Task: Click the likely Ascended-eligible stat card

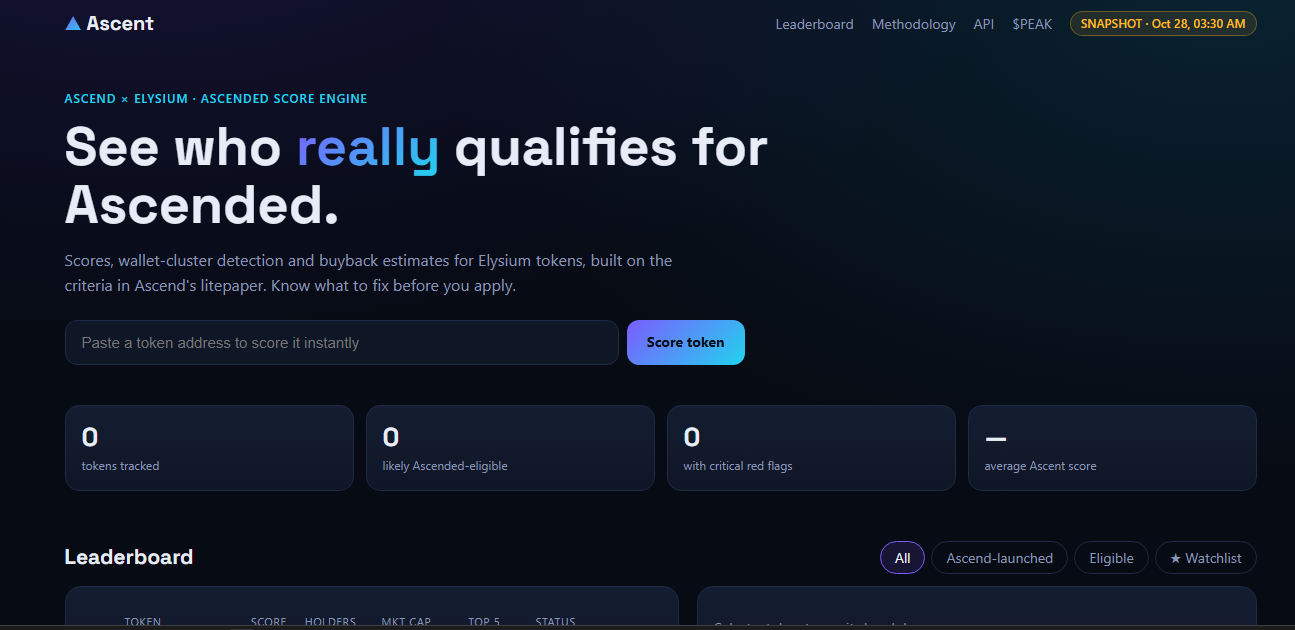Action: [510, 448]
